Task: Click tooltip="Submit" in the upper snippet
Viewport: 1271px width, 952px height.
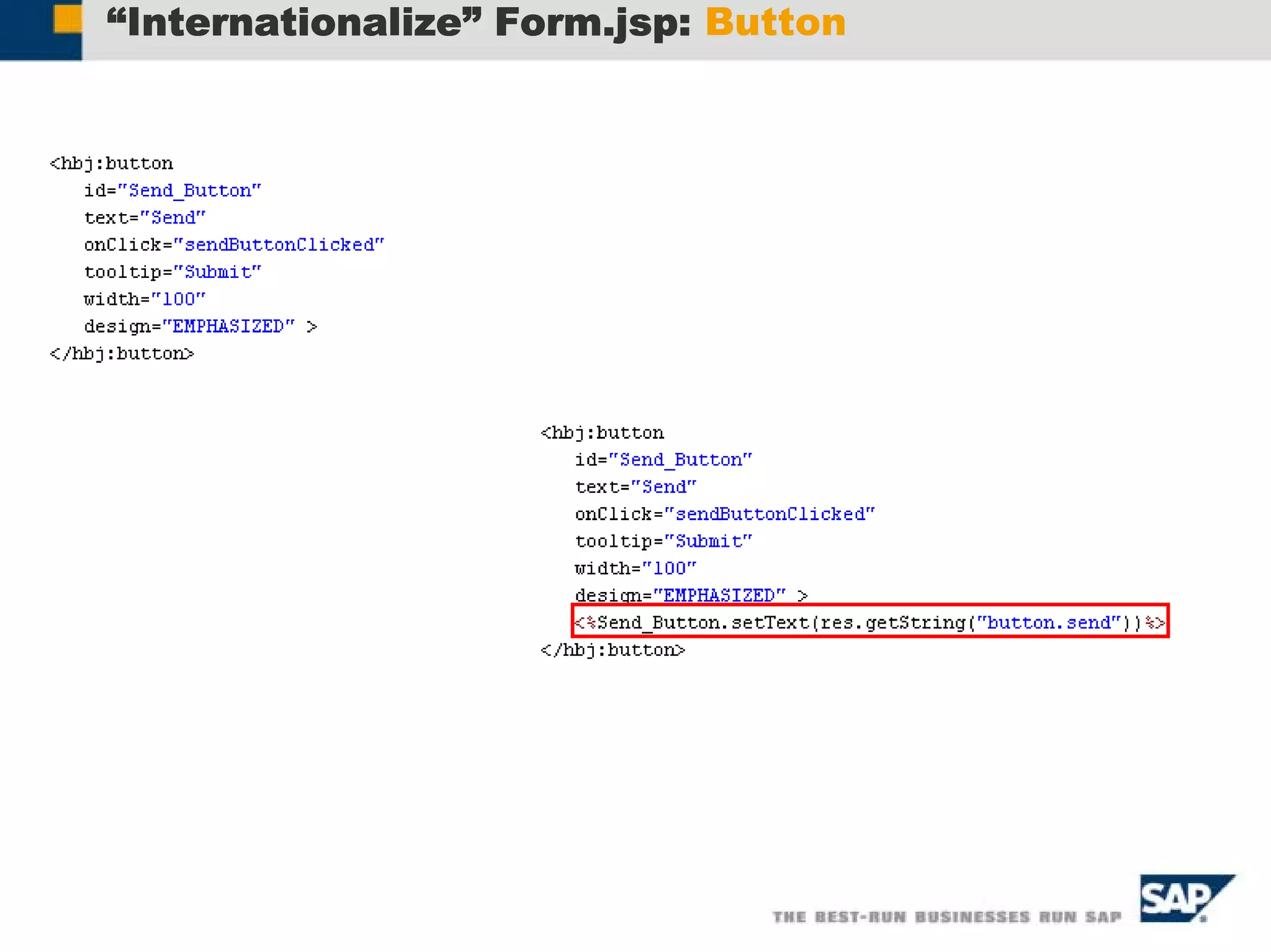Action: click(173, 272)
